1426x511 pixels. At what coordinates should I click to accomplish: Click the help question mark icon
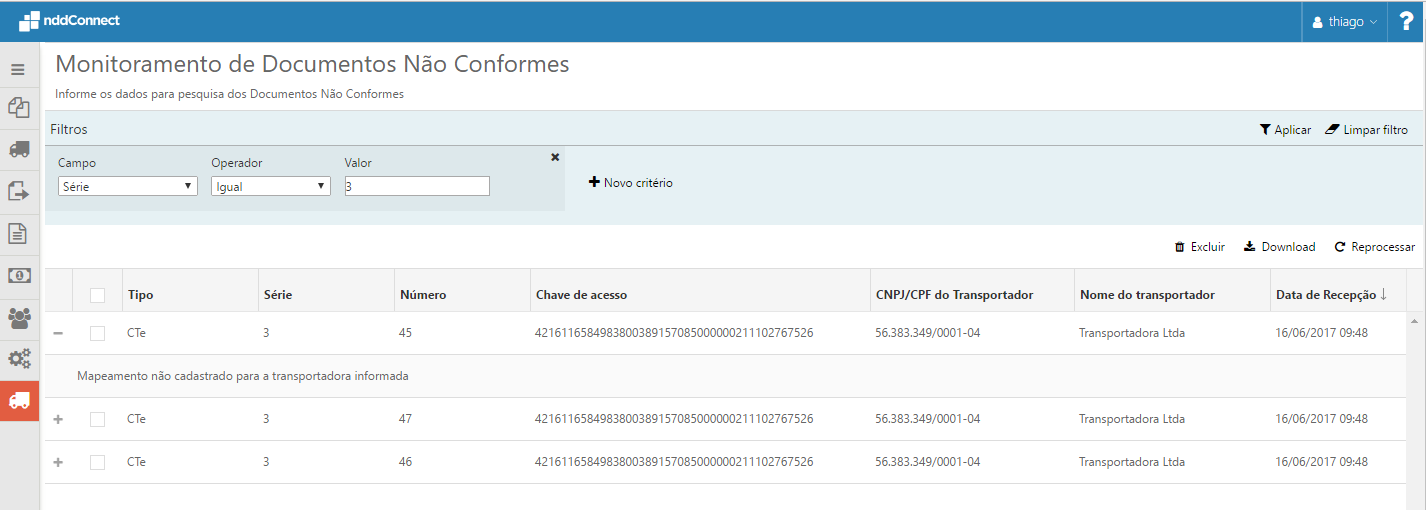pos(1406,21)
